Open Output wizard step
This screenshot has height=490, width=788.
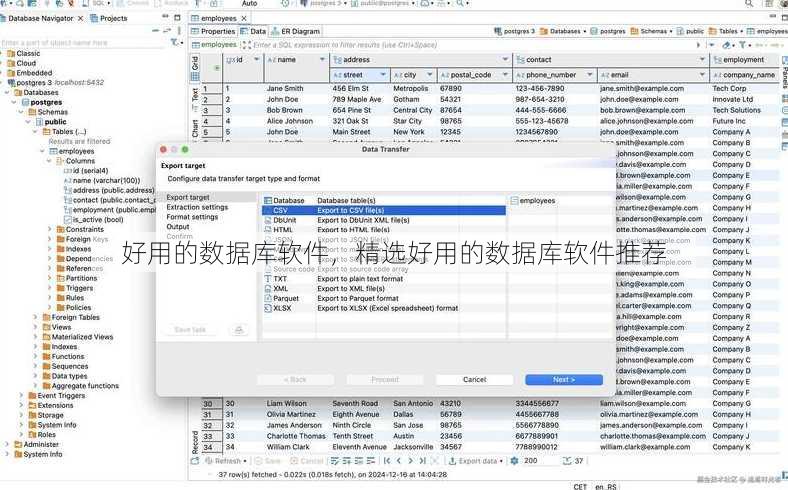pos(177,227)
